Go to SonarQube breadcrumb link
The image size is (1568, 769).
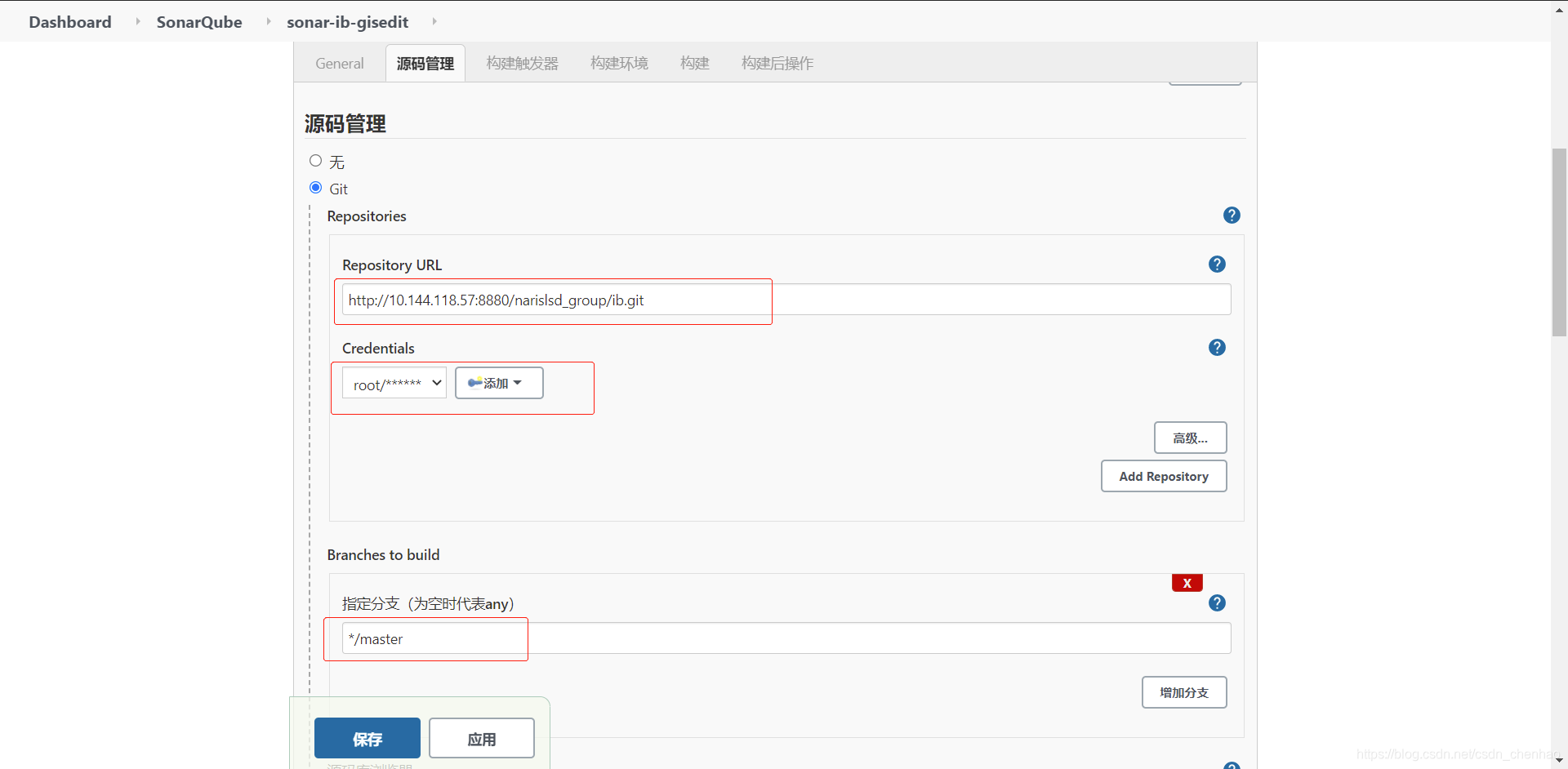coord(199,22)
